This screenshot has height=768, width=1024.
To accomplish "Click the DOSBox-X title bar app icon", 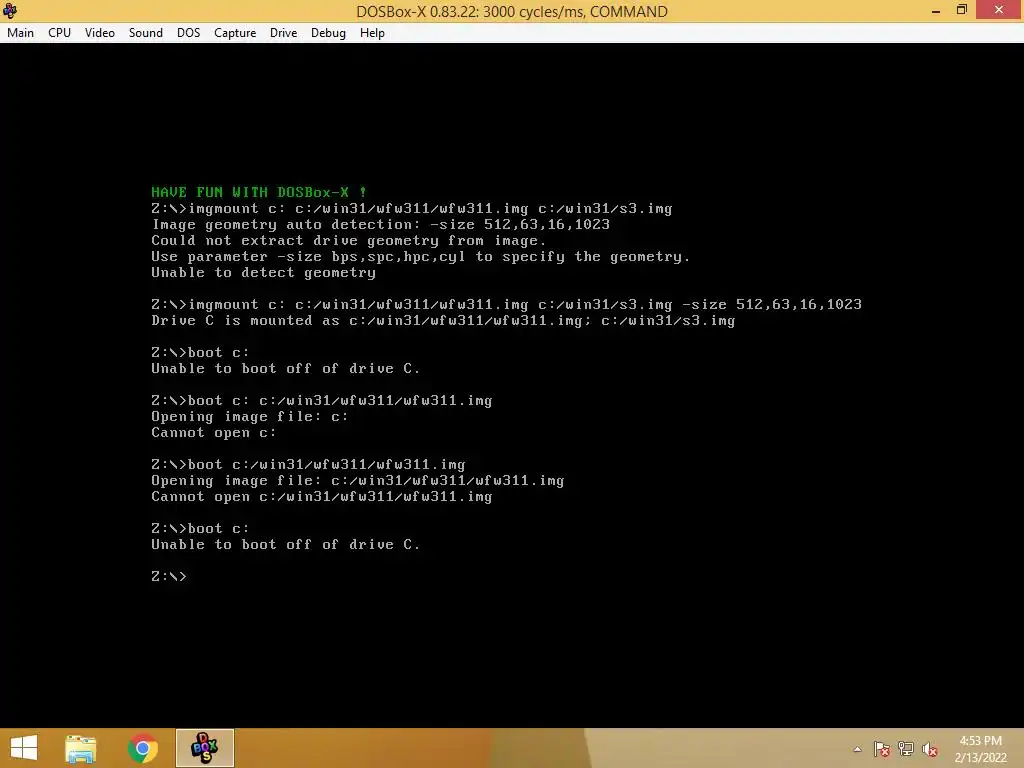I will tap(10, 10).
